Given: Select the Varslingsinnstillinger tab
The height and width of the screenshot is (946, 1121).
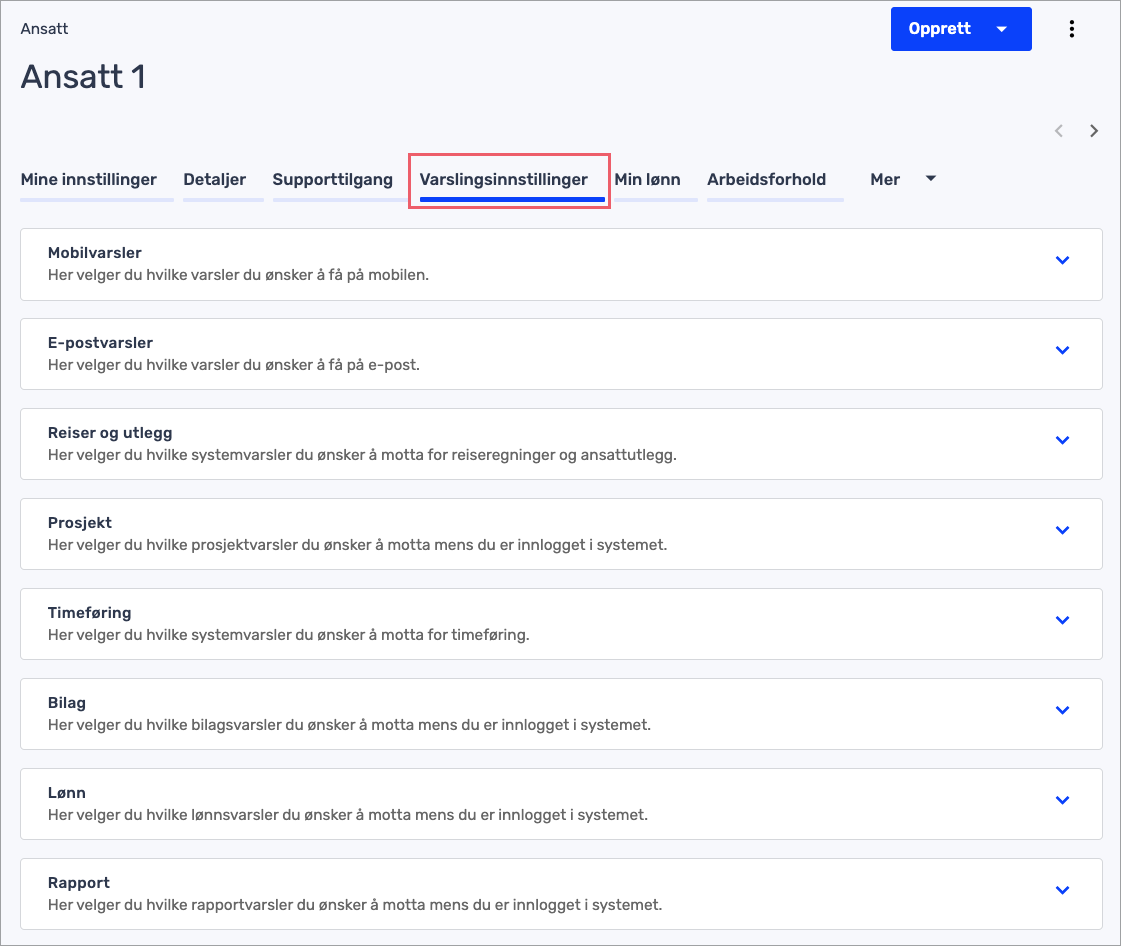Looking at the screenshot, I should tap(503, 180).
